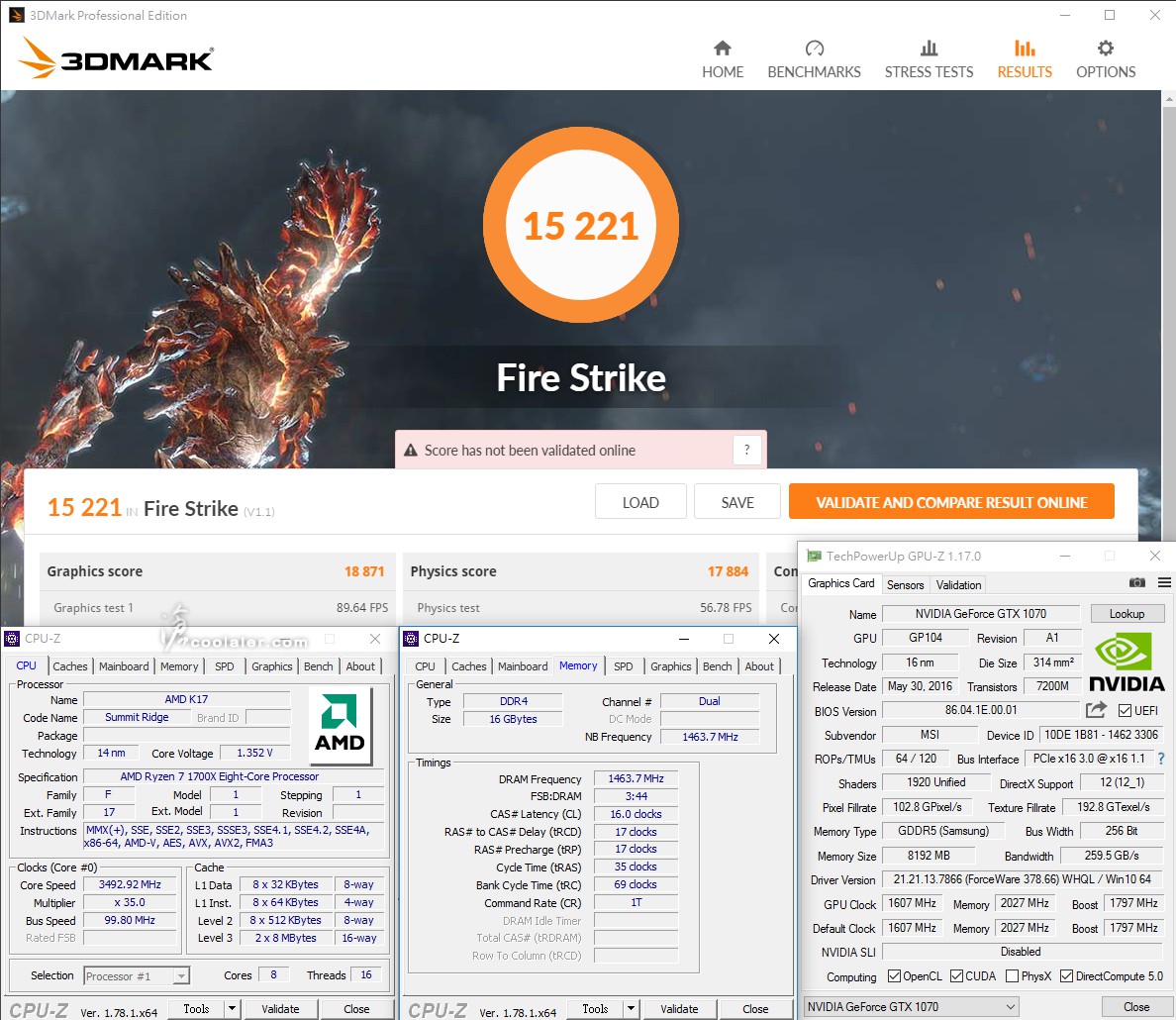Click the validation help question mark button
The height and width of the screenshot is (1020, 1176).
pyautogui.click(x=746, y=450)
